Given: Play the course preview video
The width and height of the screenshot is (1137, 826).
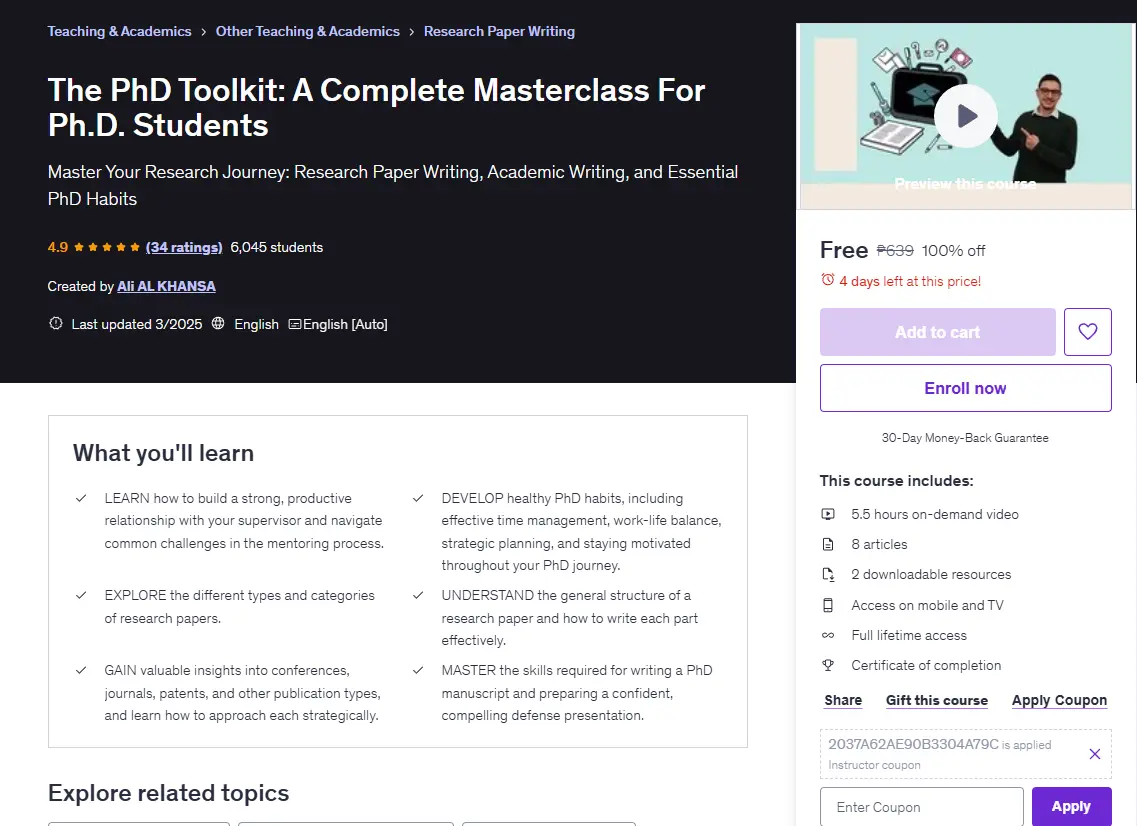Looking at the screenshot, I should point(965,116).
